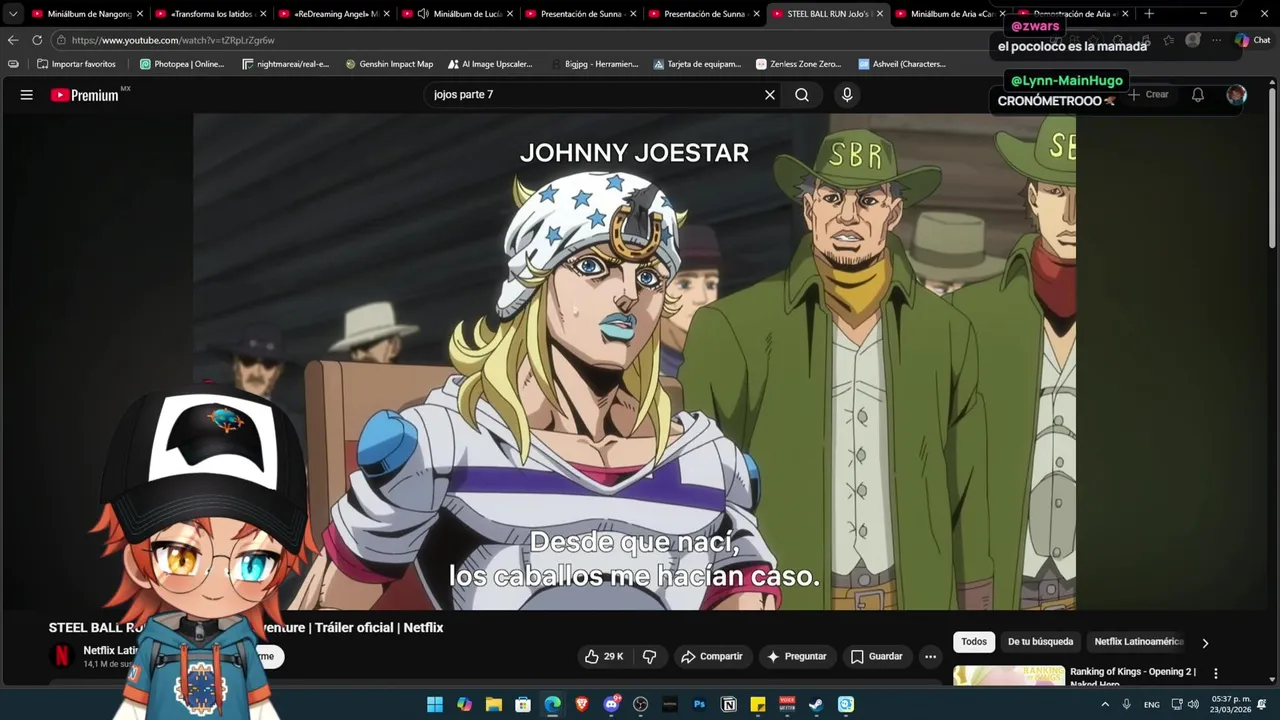Open "Asheil (Characters..." bookmark
1280x720 pixels.
pos(901,64)
